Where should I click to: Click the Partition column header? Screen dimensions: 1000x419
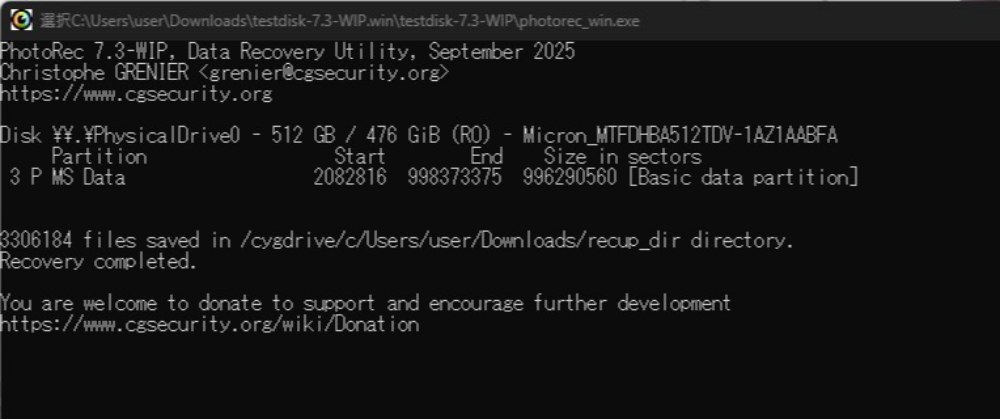(99, 156)
